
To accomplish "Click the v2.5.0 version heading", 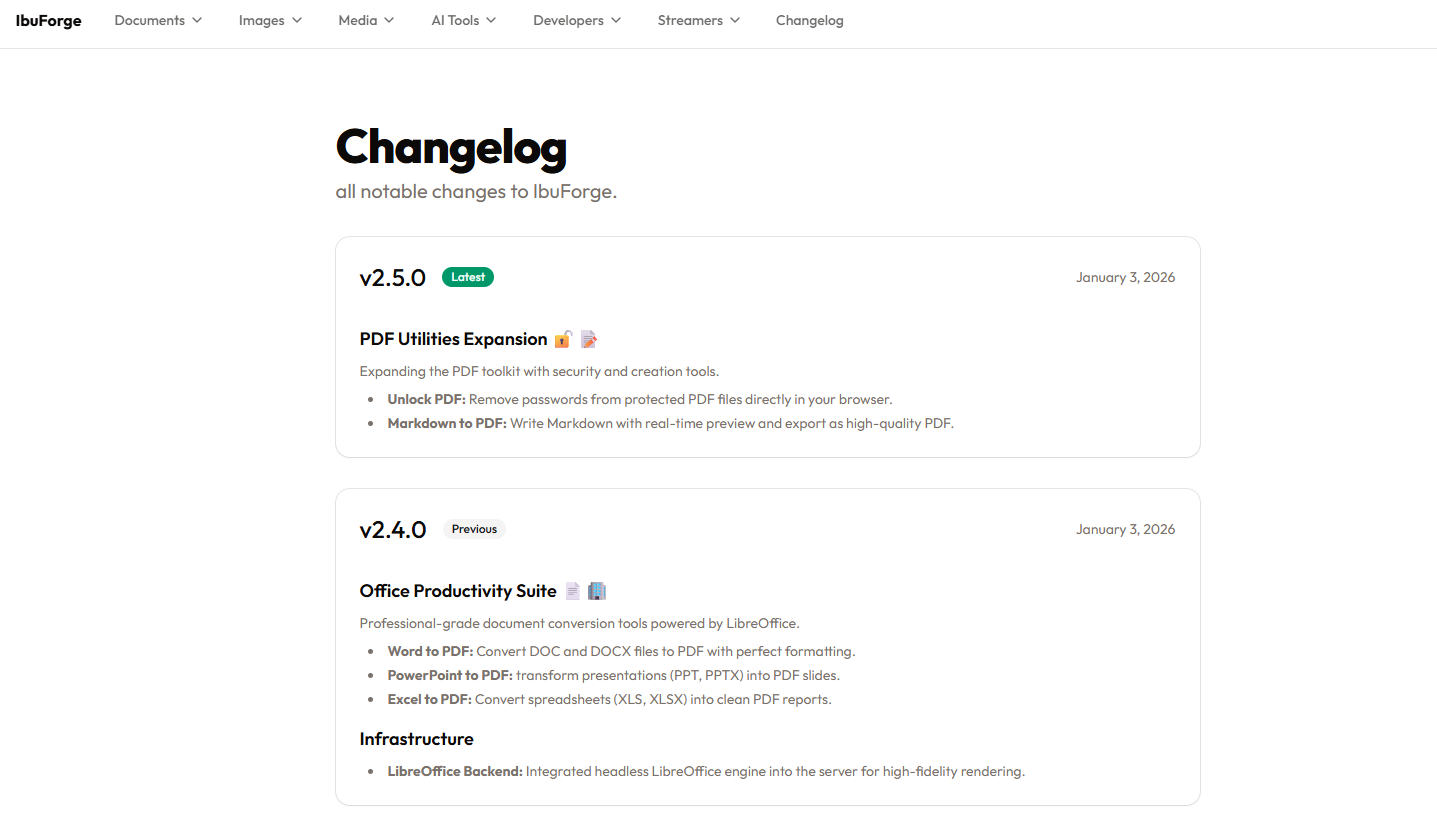I will pos(392,277).
